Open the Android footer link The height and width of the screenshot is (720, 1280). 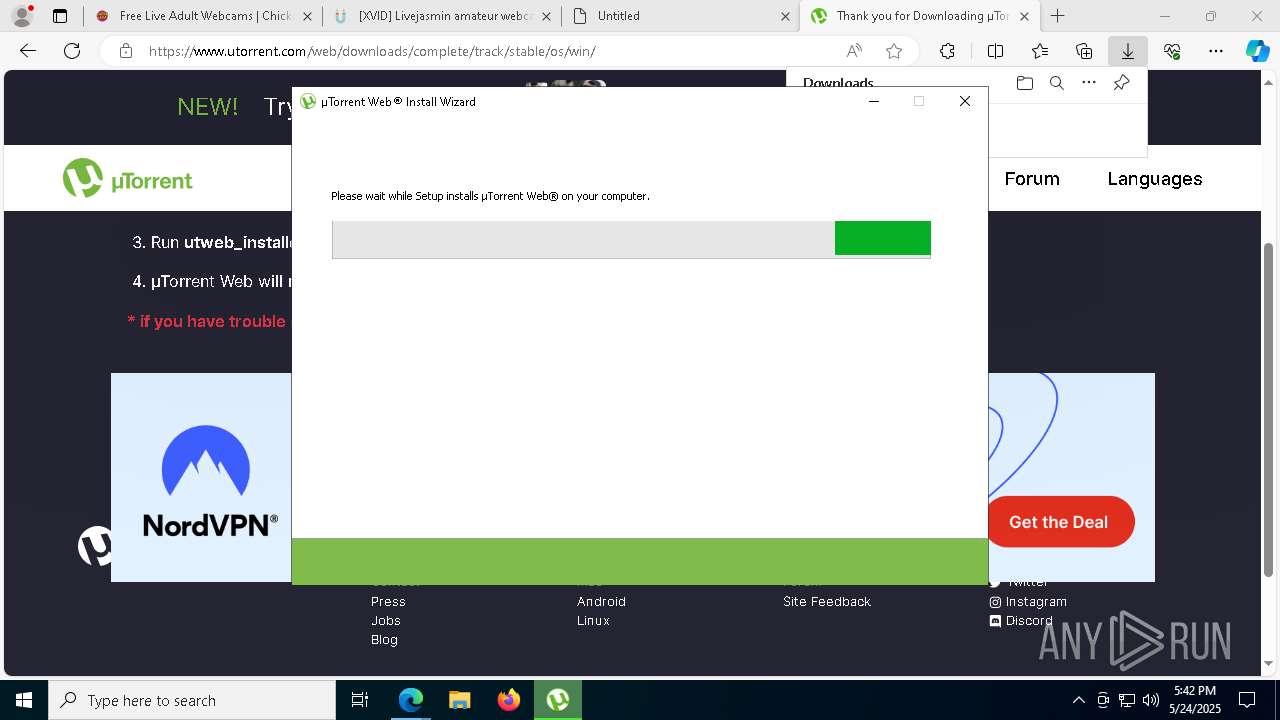pyautogui.click(x=601, y=602)
